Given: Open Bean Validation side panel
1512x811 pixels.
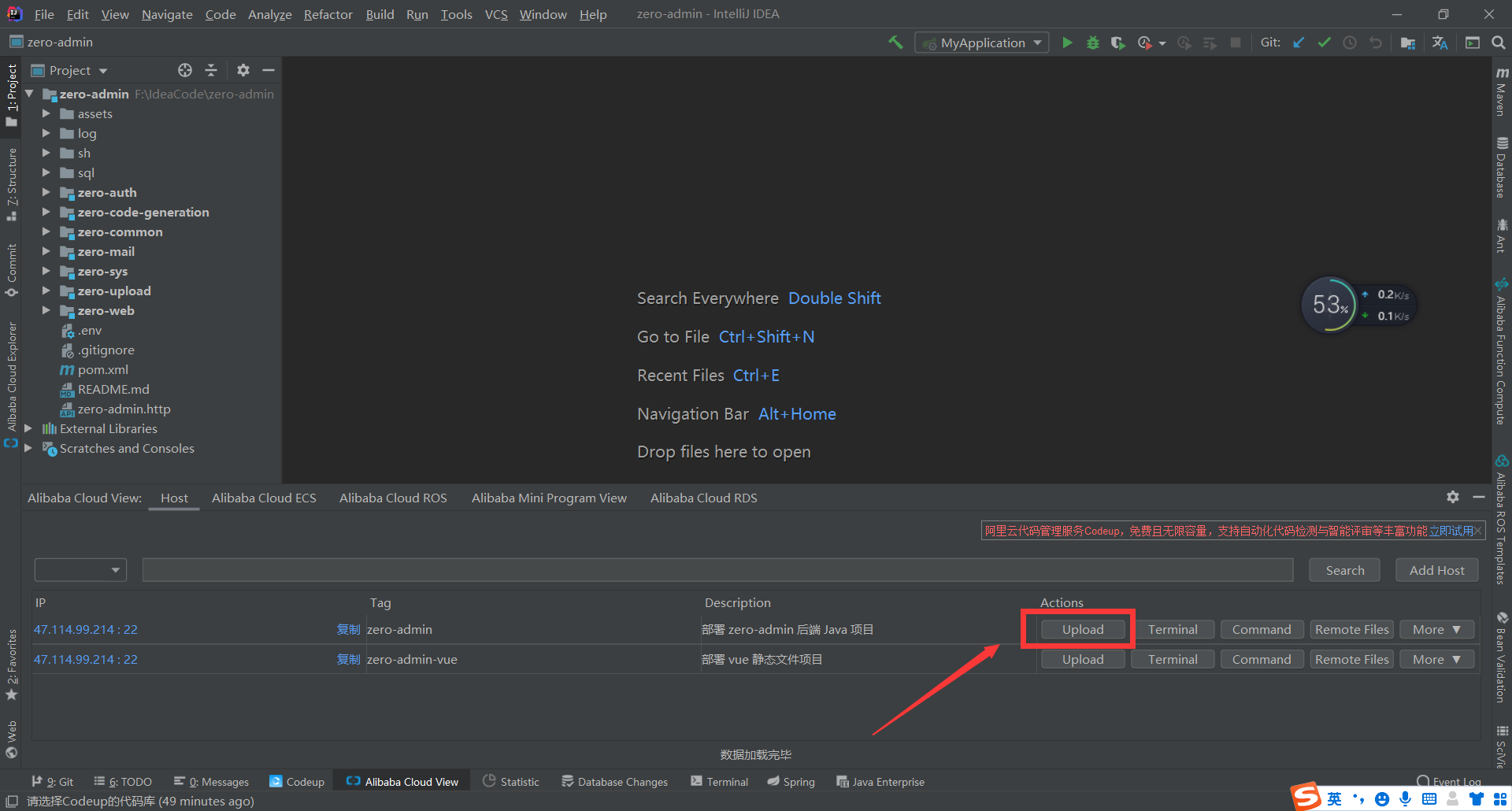Looking at the screenshot, I should (x=1502, y=658).
